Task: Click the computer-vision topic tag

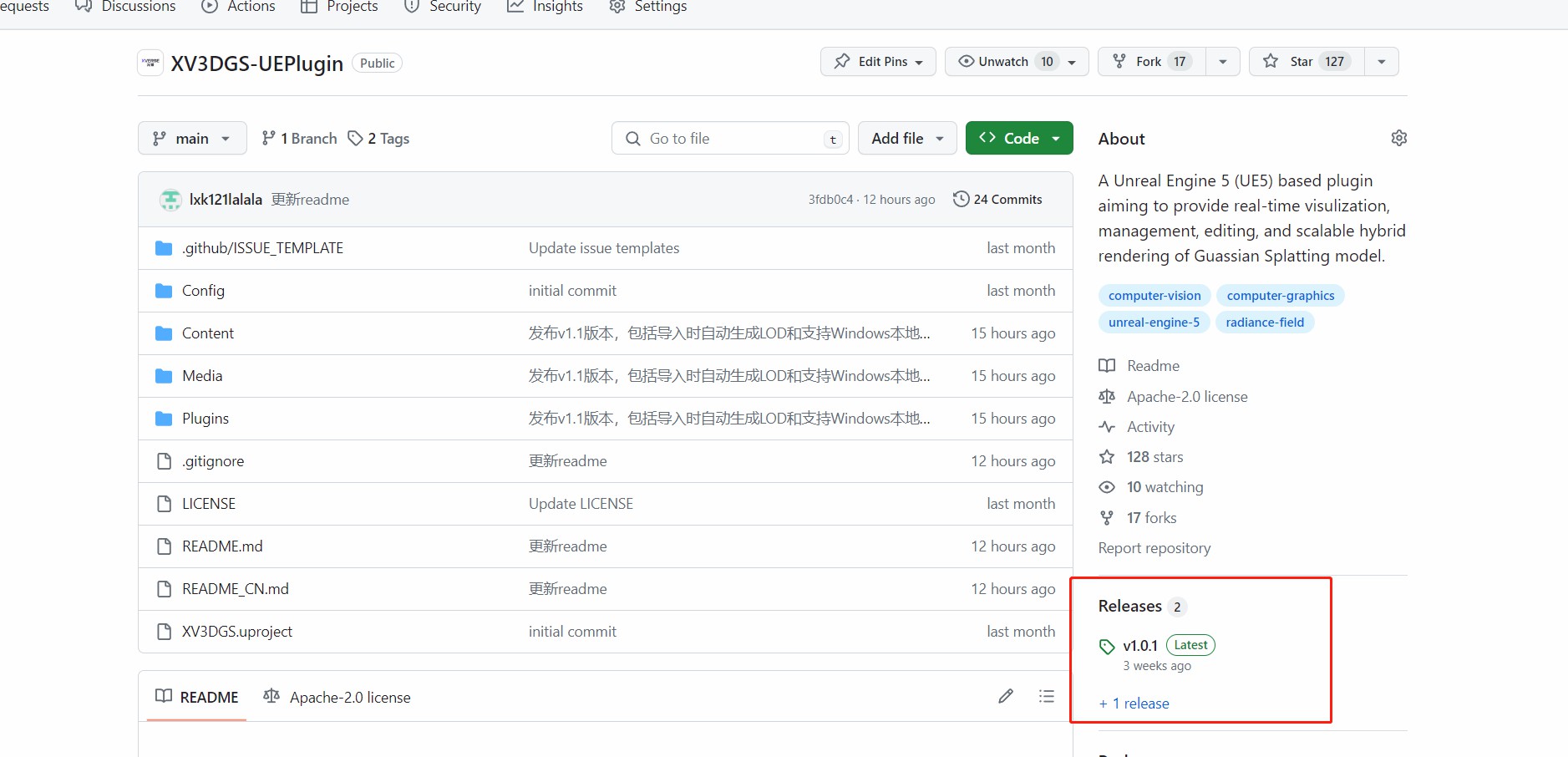Action: tap(1154, 295)
